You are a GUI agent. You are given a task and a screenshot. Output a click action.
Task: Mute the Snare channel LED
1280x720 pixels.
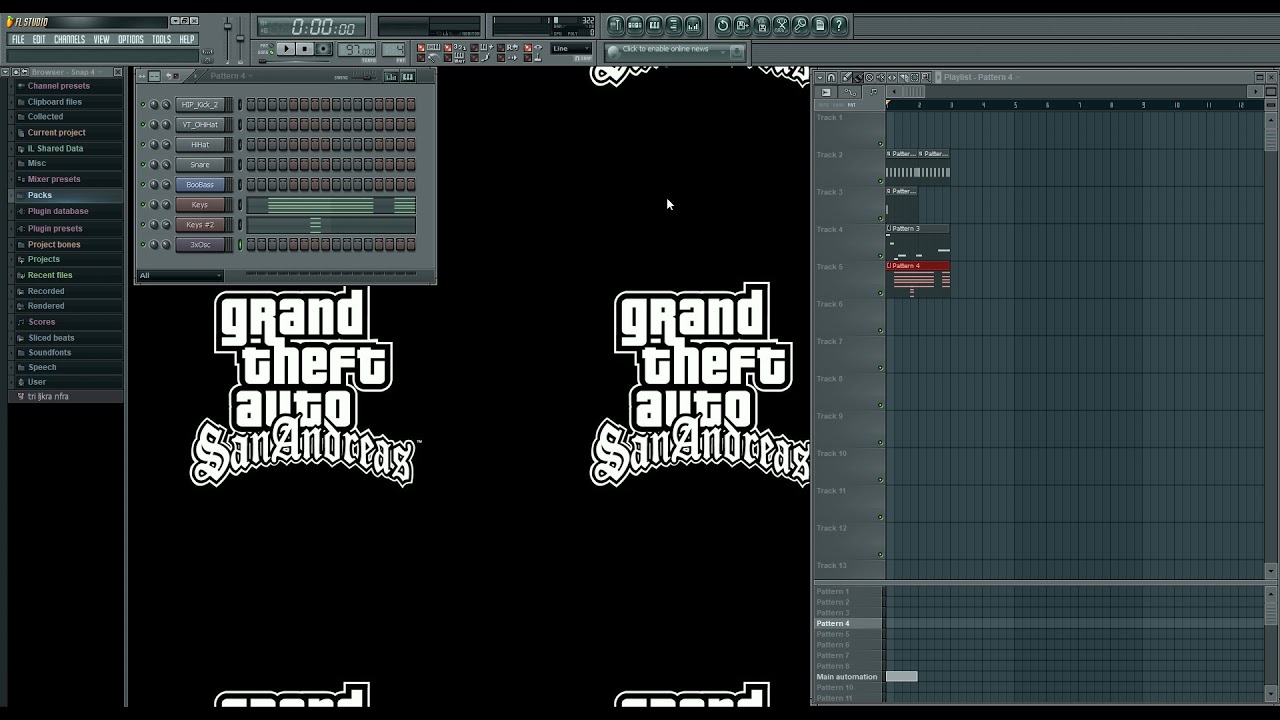[143, 165]
